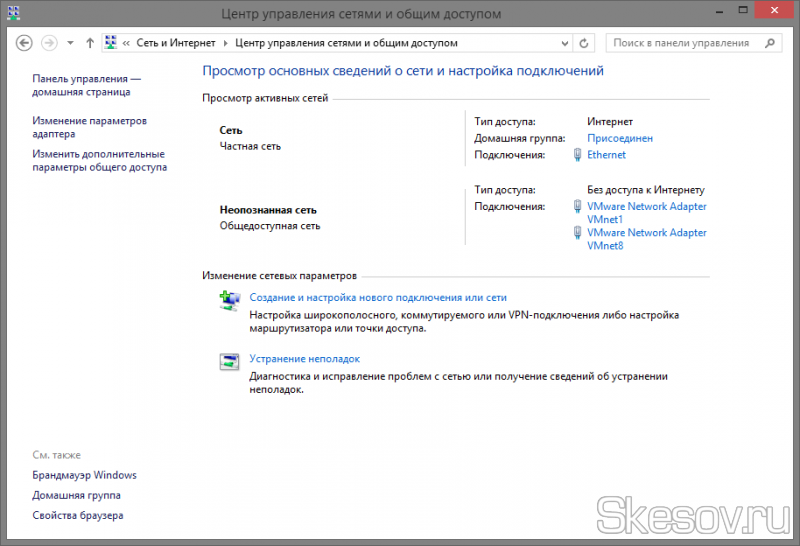800x546 pixels.
Task: Expand the chevron after Сеть и Интернет breadcrumb
Action: pyautogui.click(x=225, y=43)
